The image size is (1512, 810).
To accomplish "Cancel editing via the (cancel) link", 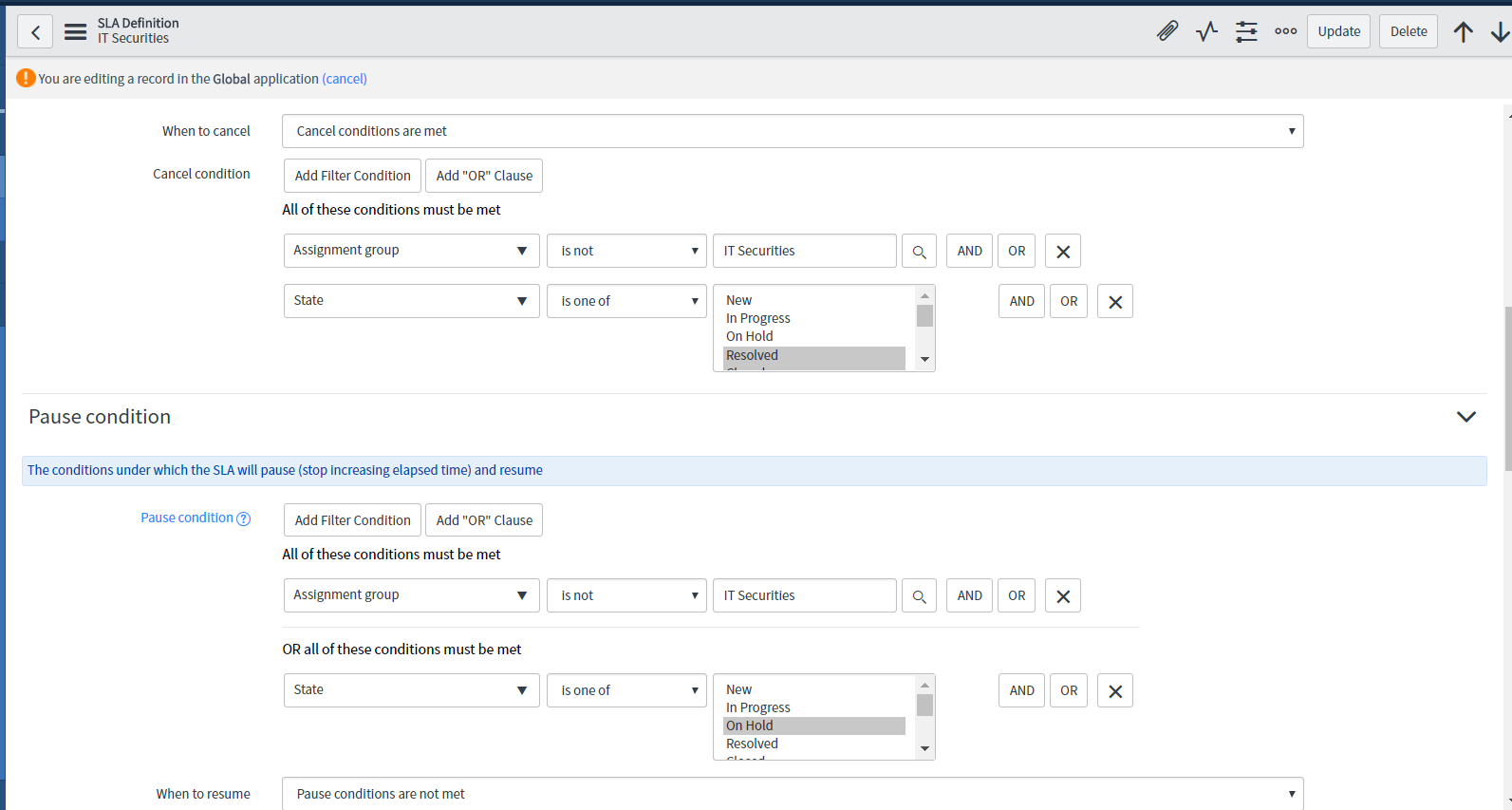I will [345, 79].
